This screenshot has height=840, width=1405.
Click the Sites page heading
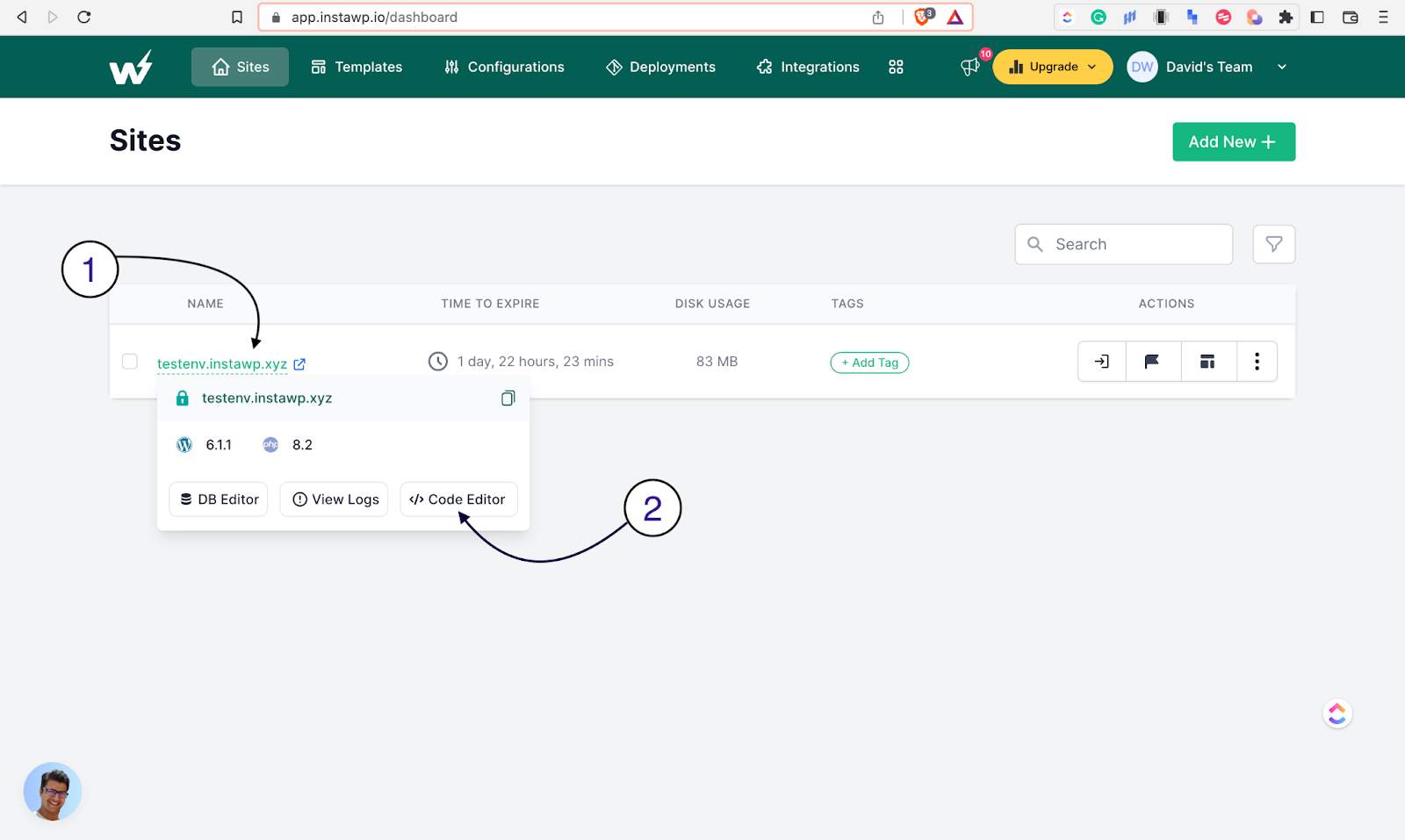(x=145, y=140)
